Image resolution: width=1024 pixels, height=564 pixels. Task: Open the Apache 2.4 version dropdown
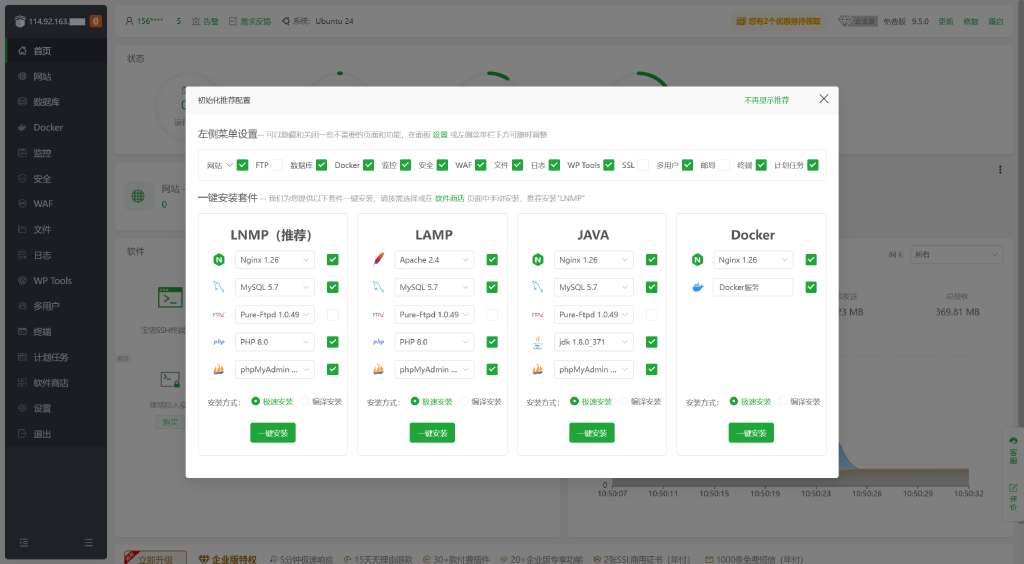click(434, 260)
